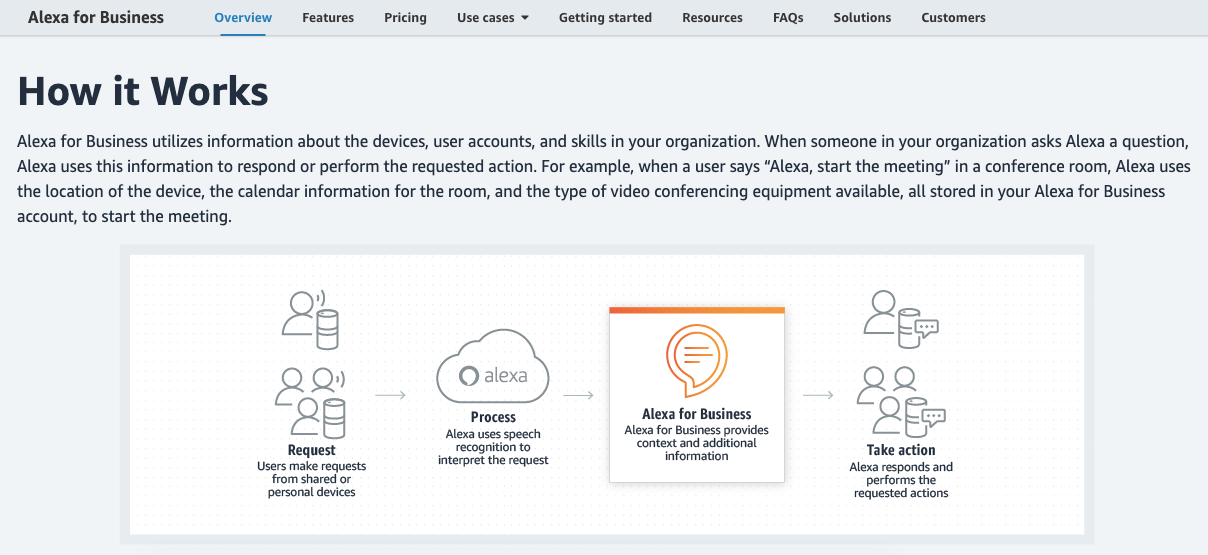Screen dimensions: 1208x555
Task: Go to the Features tab
Action: [328, 17]
